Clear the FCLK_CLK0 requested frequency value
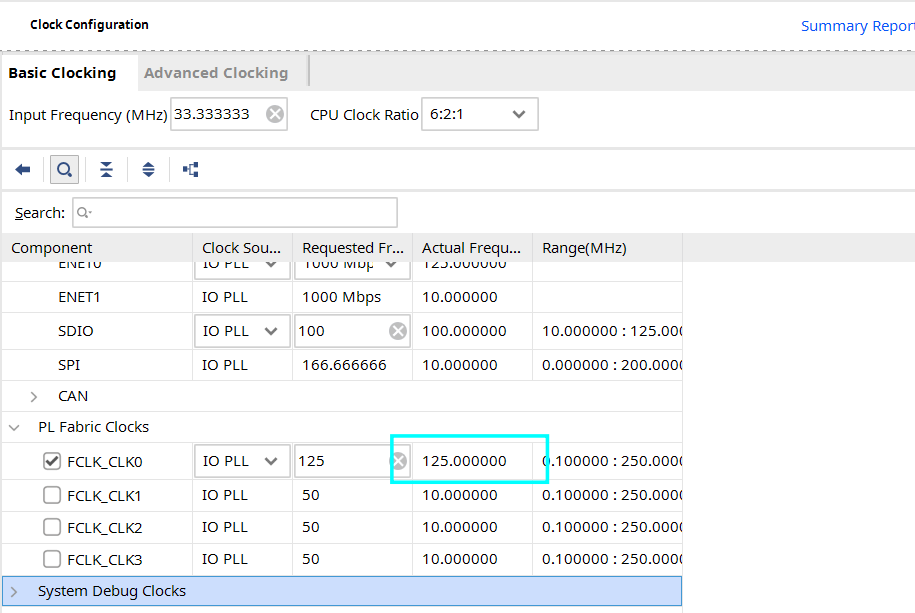The image size is (915, 613). (399, 461)
